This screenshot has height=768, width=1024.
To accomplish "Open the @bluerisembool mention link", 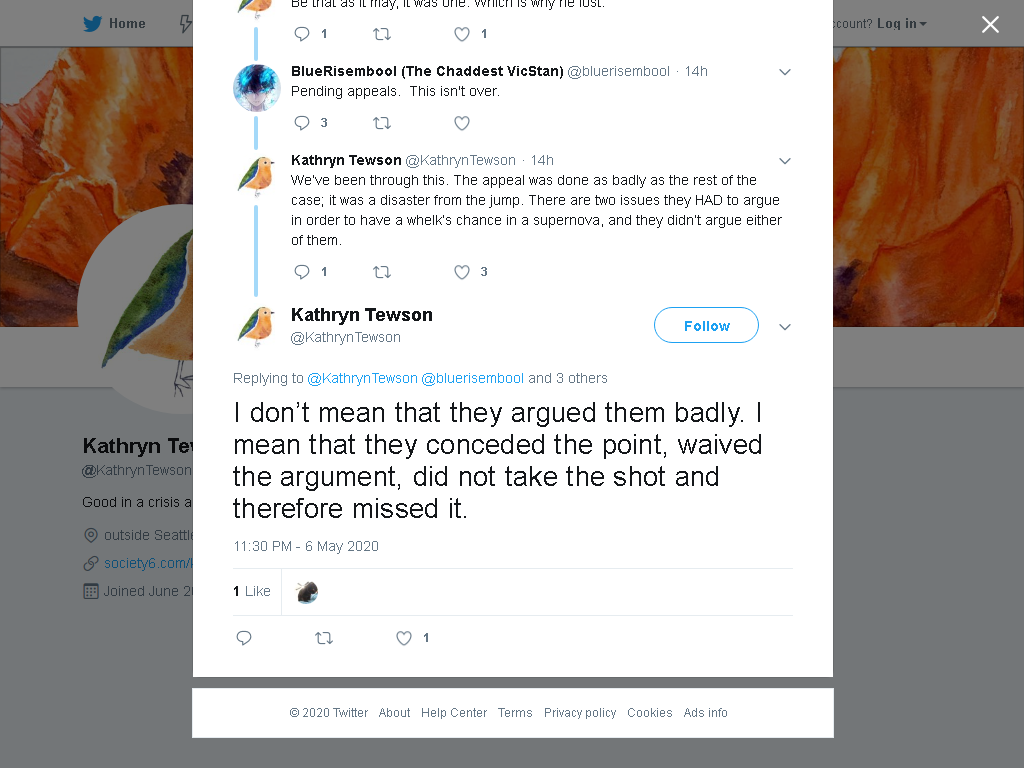I will pos(472,378).
